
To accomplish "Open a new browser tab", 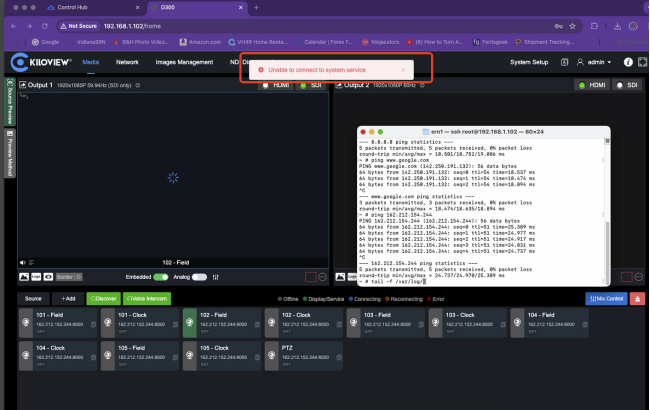I will [x=256, y=7].
